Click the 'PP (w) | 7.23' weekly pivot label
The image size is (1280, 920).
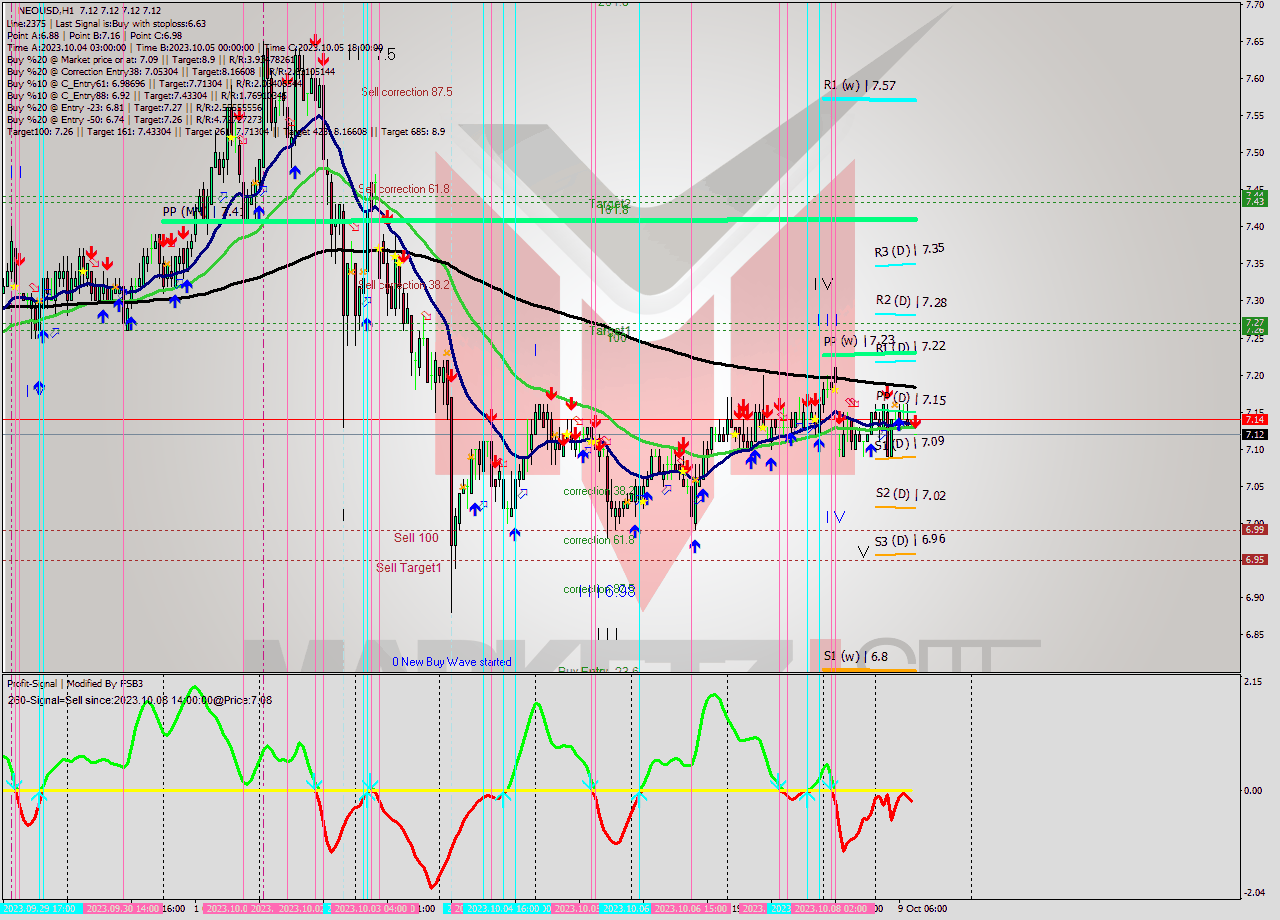859,340
